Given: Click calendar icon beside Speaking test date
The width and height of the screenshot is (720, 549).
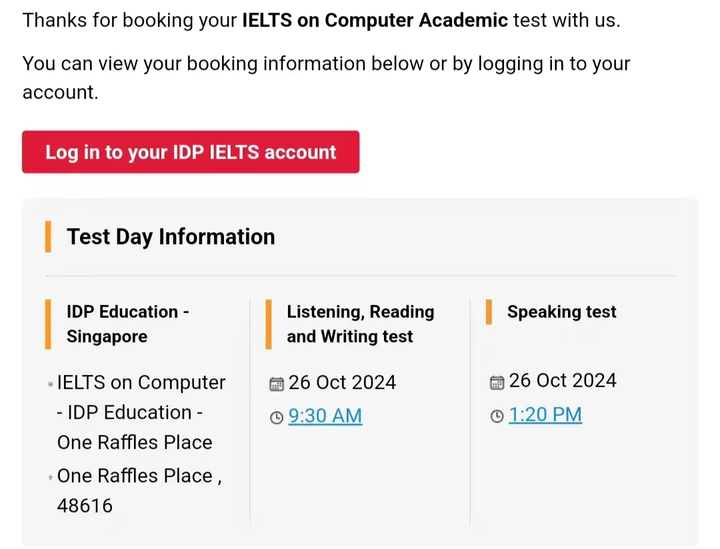Looking at the screenshot, I should (x=497, y=382).
